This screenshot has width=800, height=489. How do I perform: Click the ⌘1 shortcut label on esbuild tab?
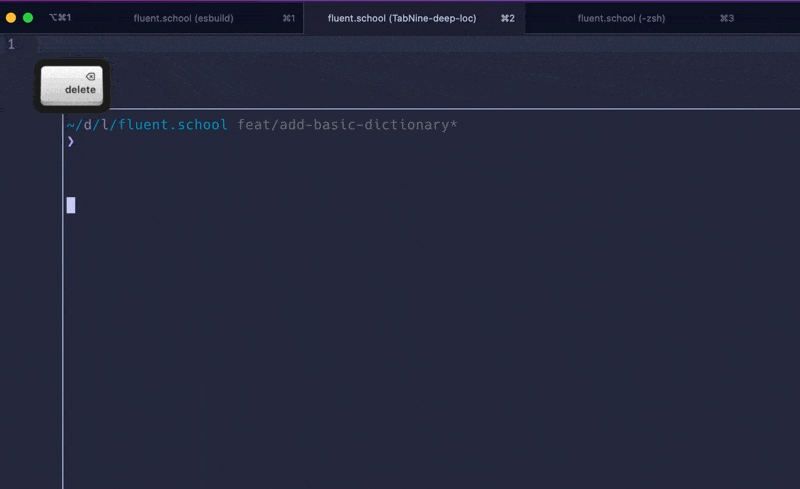(289, 18)
